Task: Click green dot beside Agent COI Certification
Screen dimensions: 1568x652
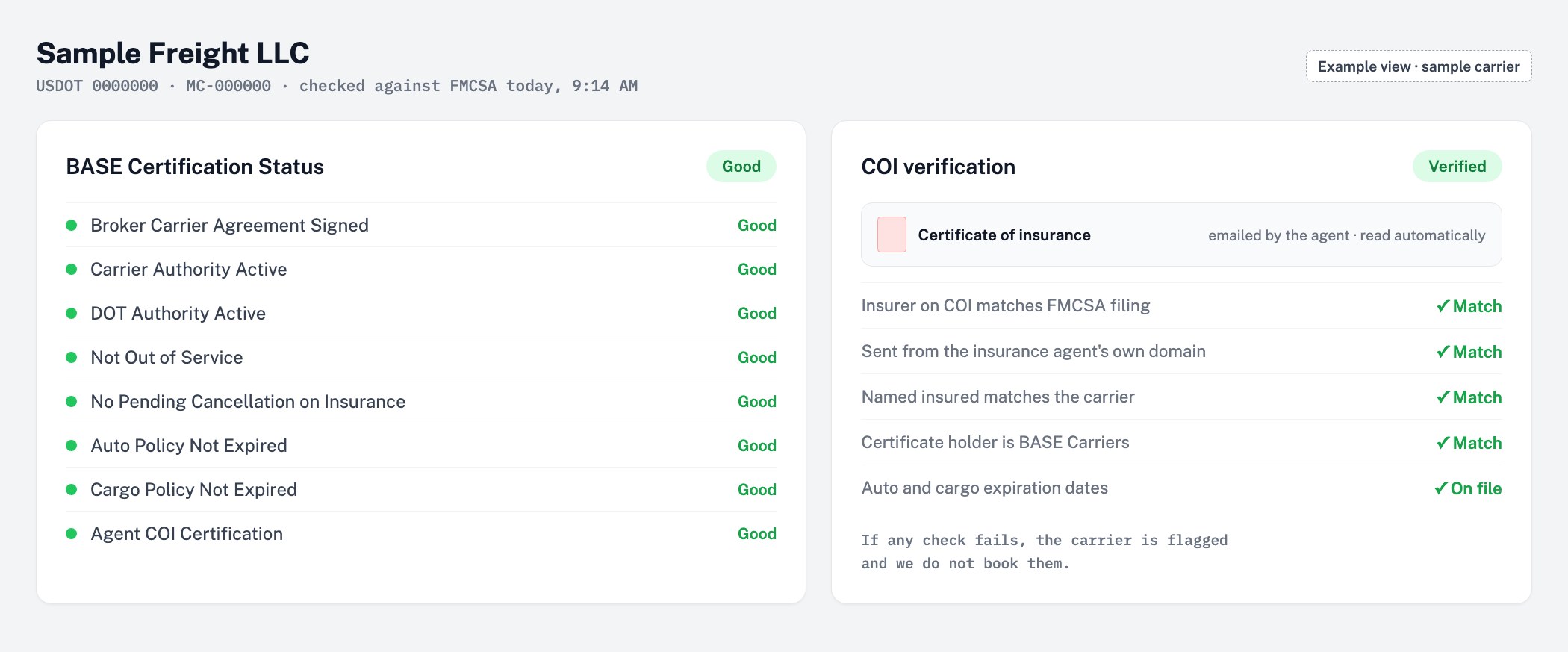Action: 72,533
